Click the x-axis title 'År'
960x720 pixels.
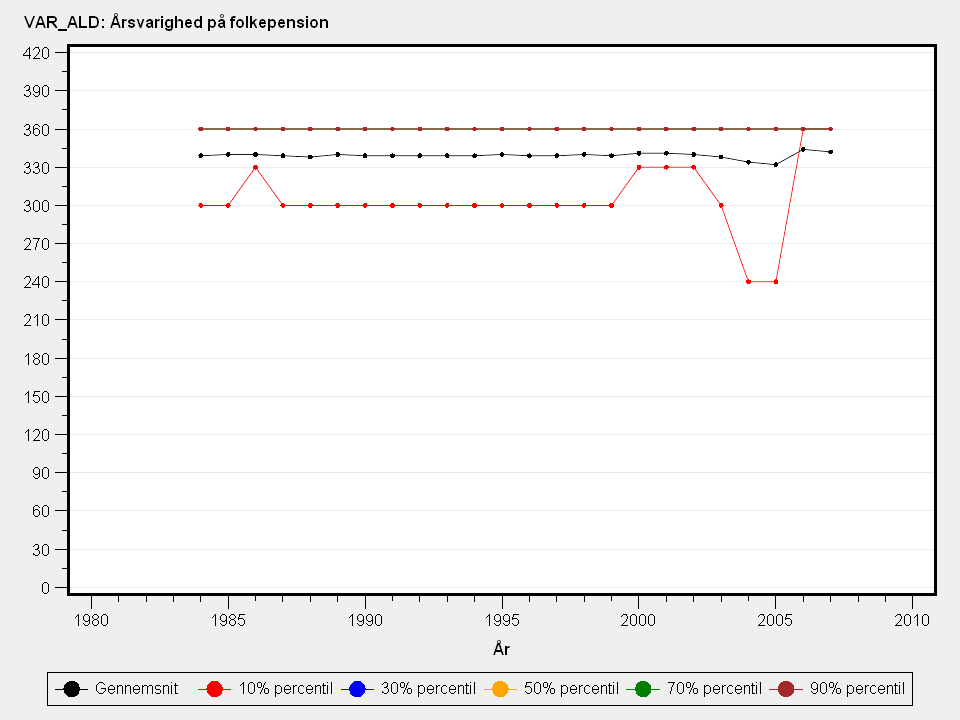502,650
